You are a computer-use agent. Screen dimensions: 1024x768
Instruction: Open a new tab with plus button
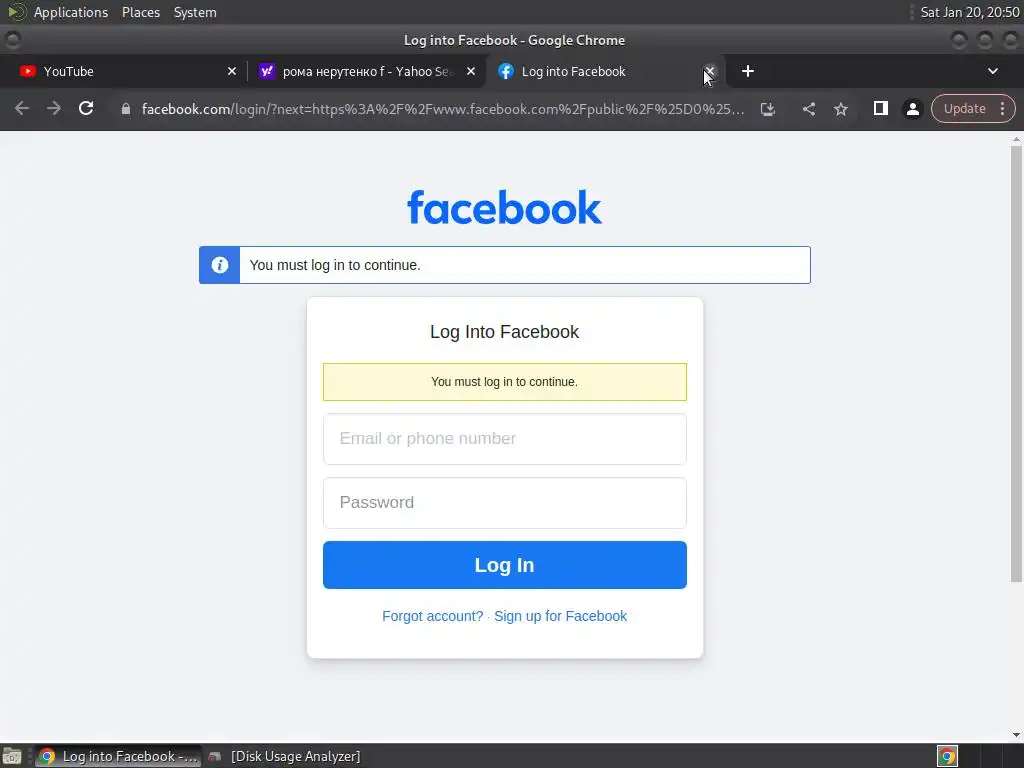748,71
